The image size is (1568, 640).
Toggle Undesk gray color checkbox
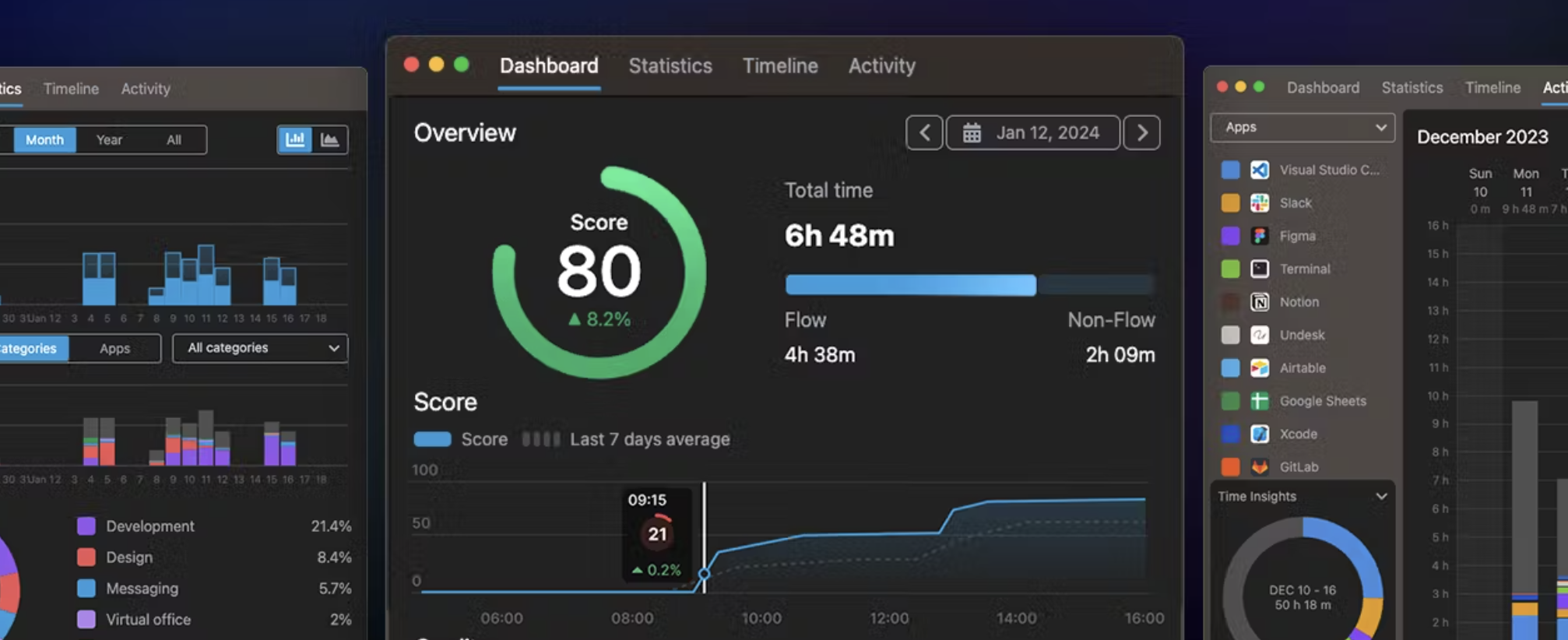point(1230,335)
